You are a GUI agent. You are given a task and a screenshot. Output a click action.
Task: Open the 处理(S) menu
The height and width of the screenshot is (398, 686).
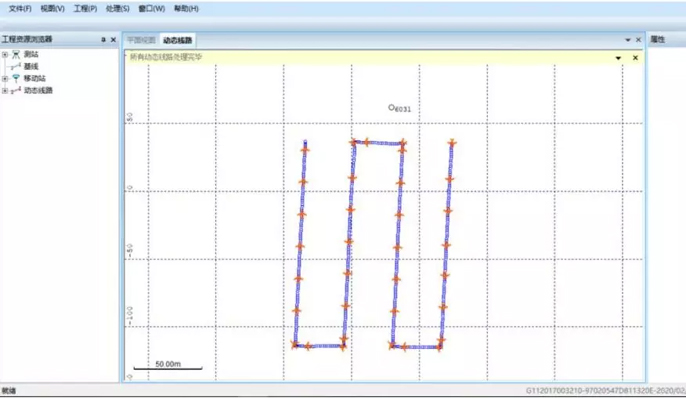(x=118, y=9)
